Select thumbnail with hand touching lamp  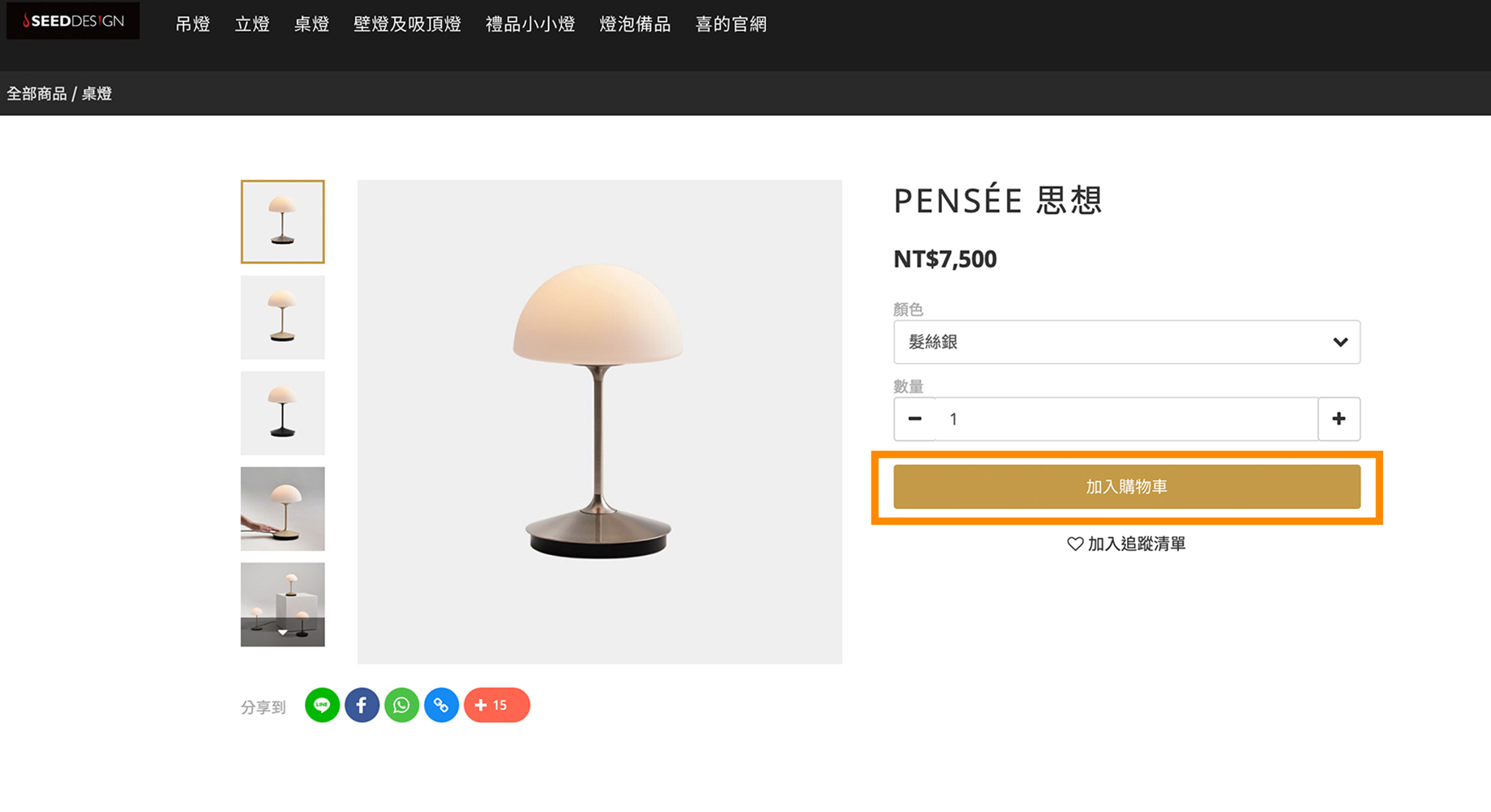(x=282, y=509)
